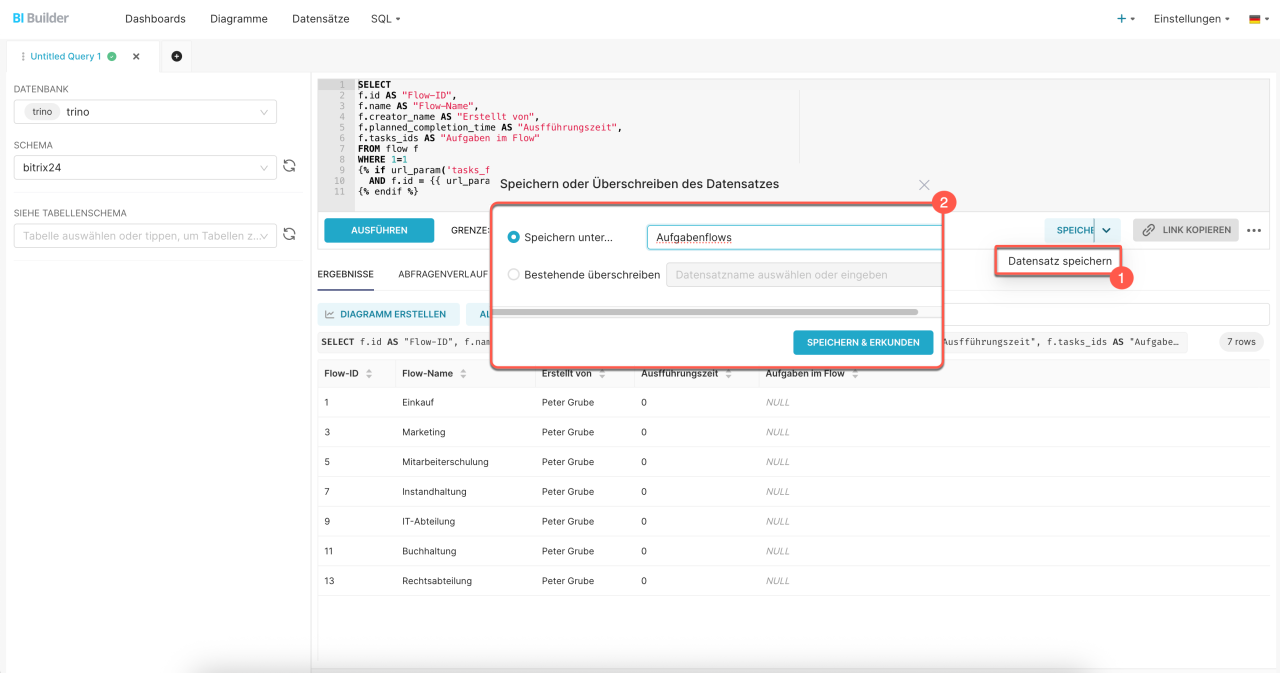Refresh the schema list icon
Screen dimensions: 1280x673
tap(290, 167)
